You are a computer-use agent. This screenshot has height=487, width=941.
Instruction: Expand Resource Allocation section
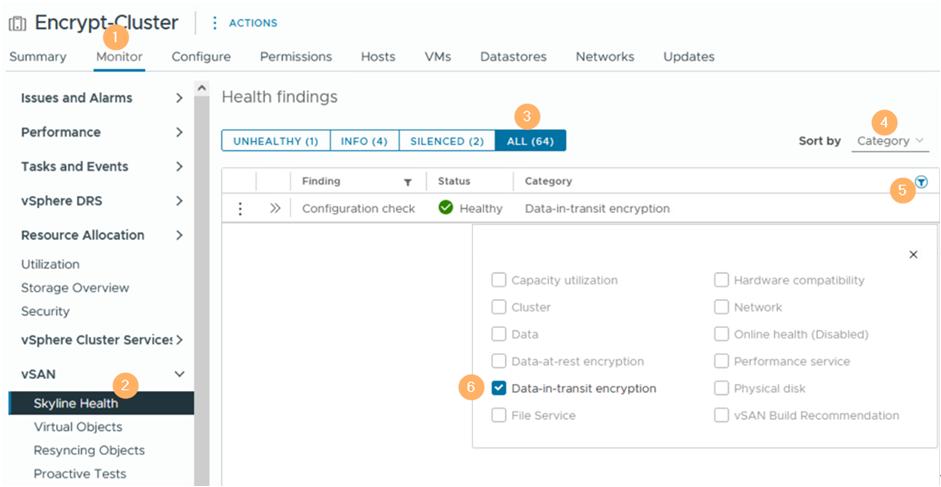coord(179,235)
